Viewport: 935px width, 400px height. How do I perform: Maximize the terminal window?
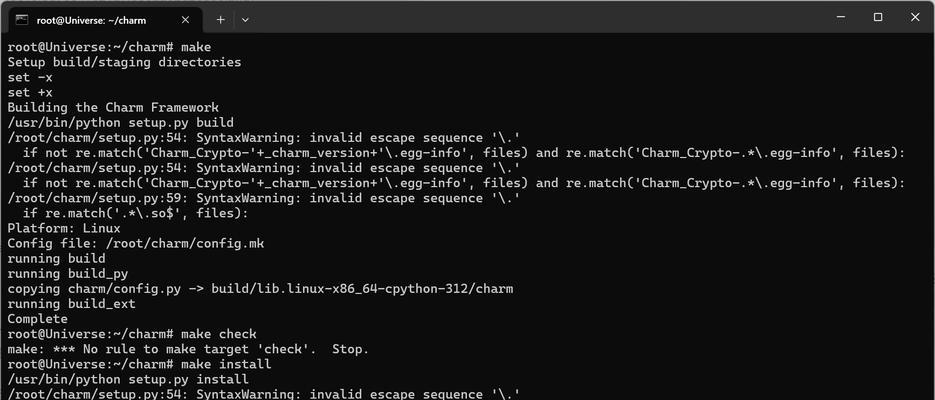click(878, 17)
